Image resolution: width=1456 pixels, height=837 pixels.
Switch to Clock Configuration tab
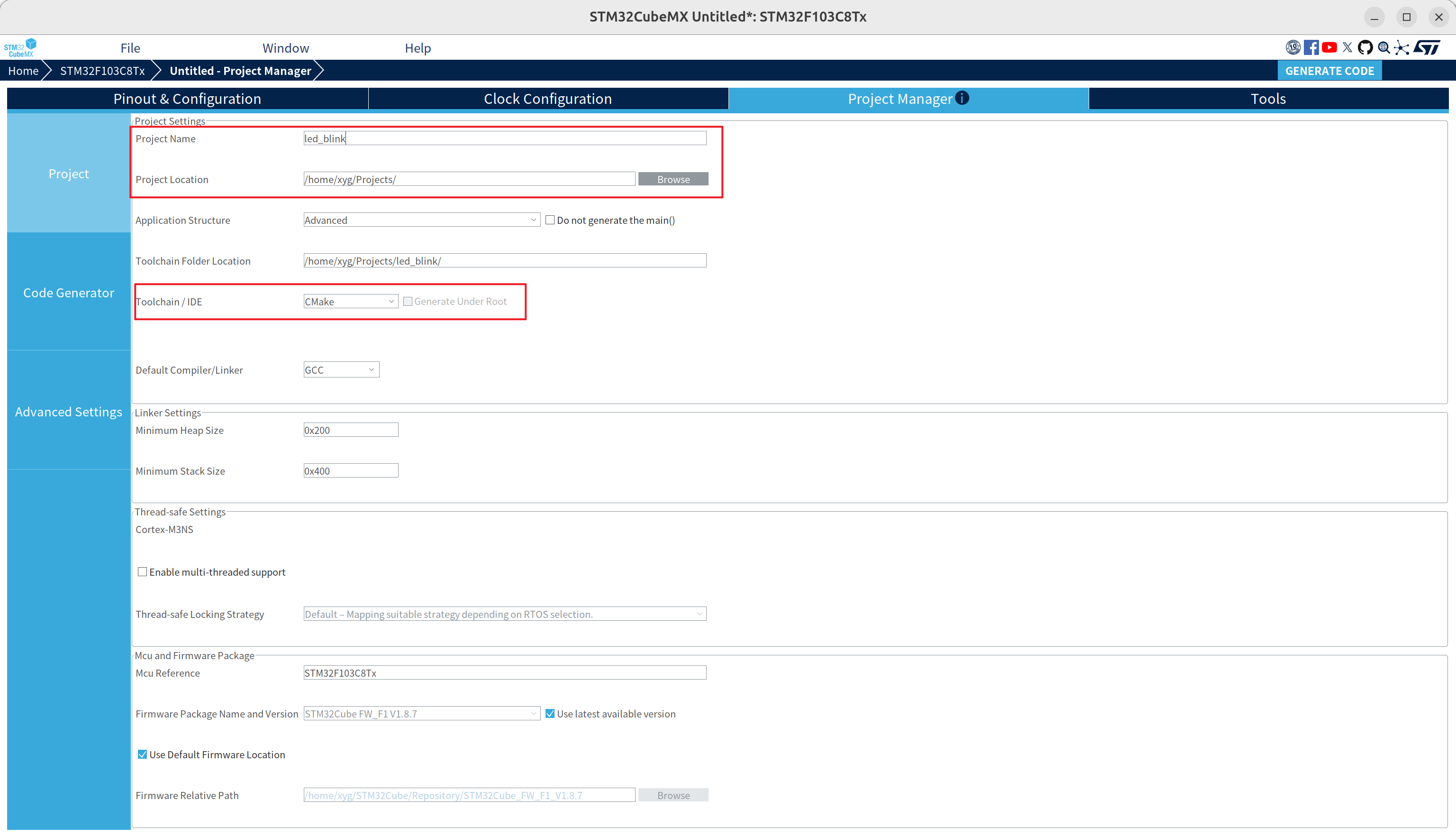tap(548, 99)
